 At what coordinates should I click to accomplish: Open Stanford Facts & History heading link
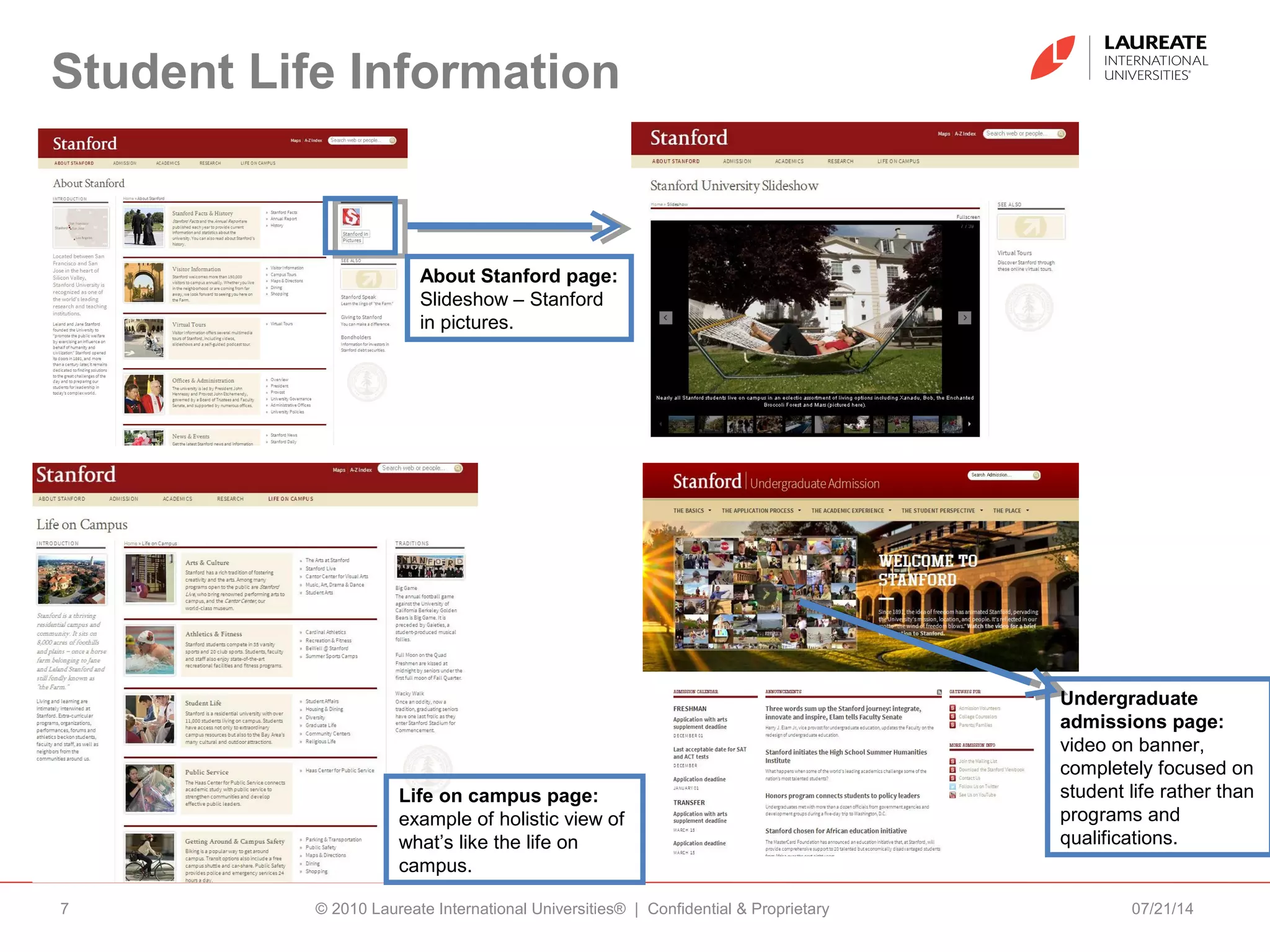[202, 213]
